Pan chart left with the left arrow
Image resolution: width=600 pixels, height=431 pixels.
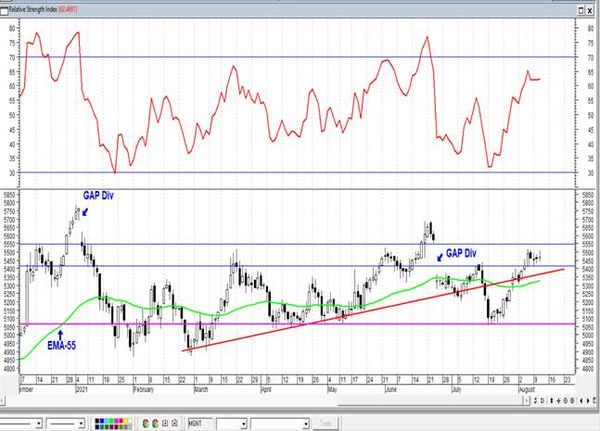pos(581,401)
